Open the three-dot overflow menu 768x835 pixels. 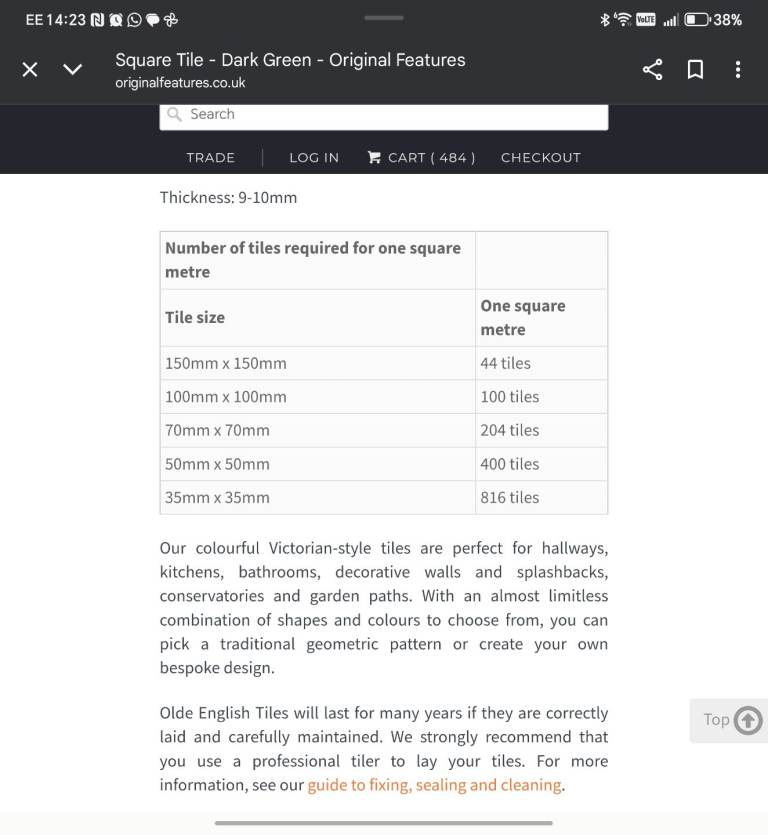[x=738, y=69]
